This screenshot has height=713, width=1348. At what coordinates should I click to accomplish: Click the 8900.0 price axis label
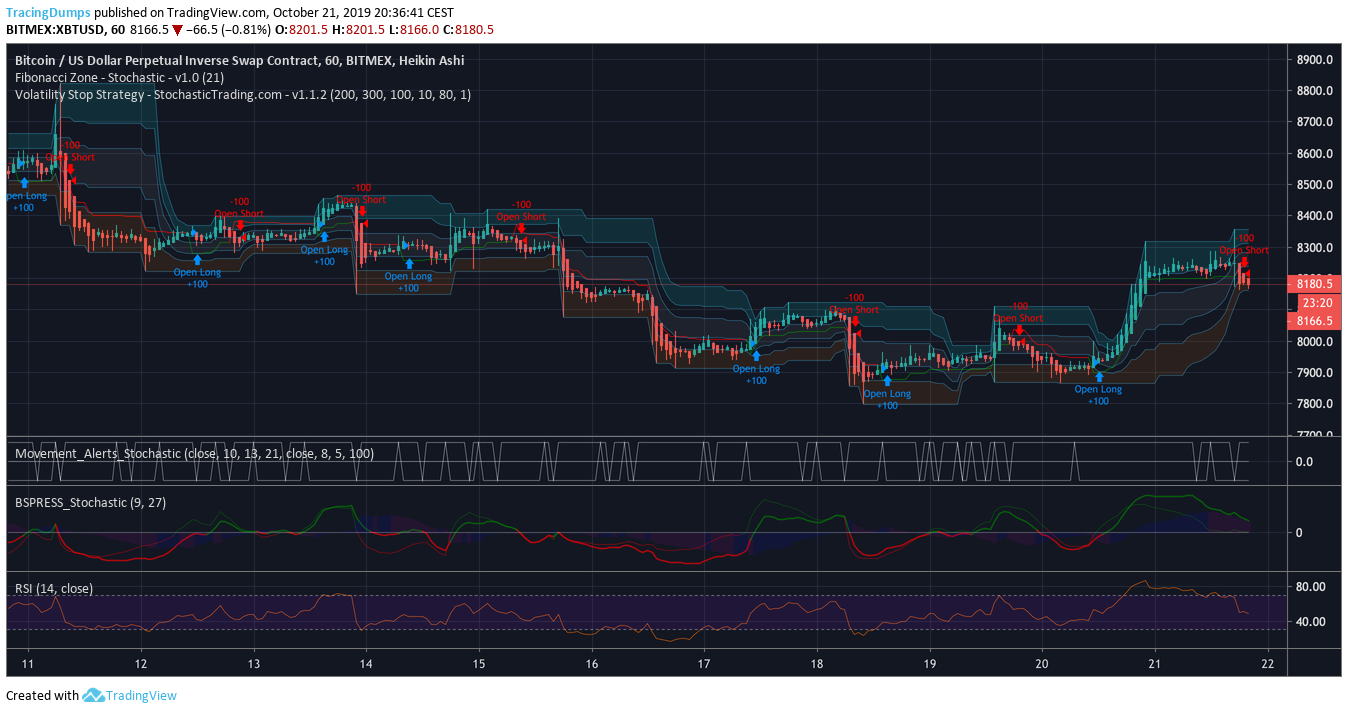click(1315, 59)
